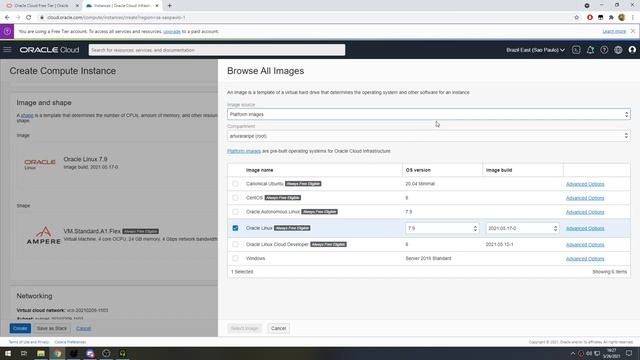Open the Platform images link
640x360 pixels.
(244, 151)
